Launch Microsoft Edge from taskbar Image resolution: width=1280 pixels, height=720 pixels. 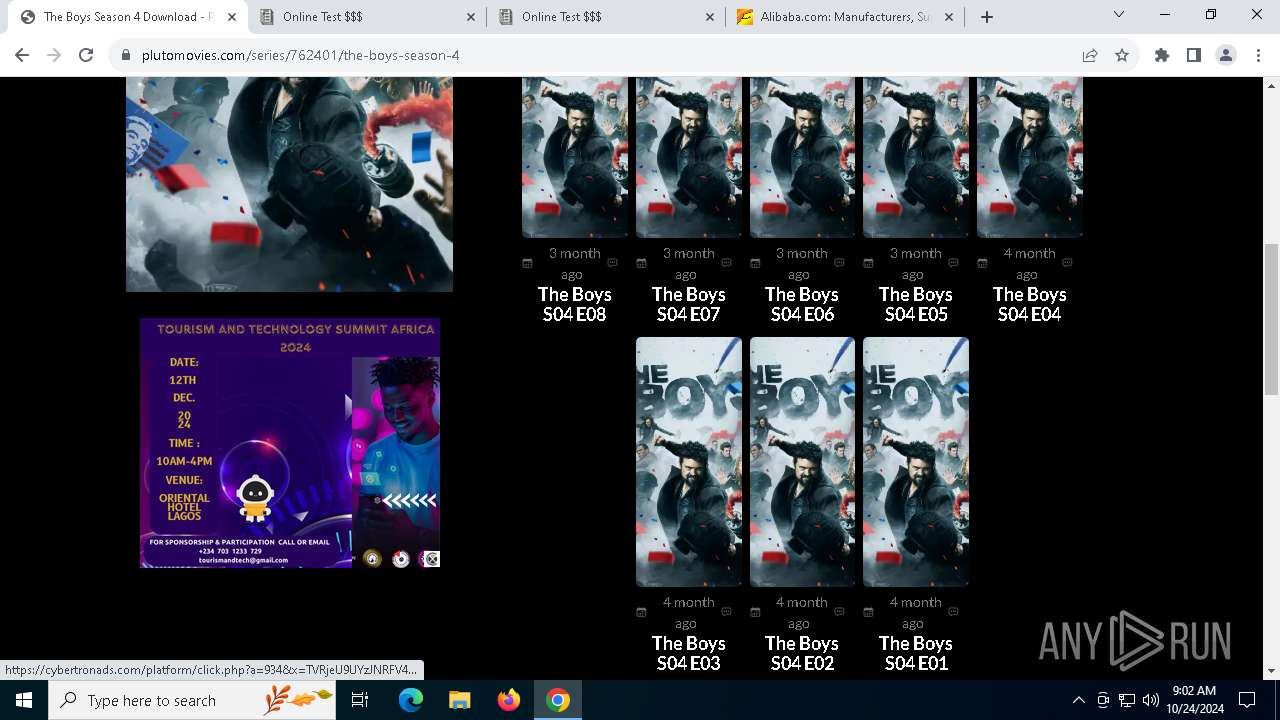411,700
